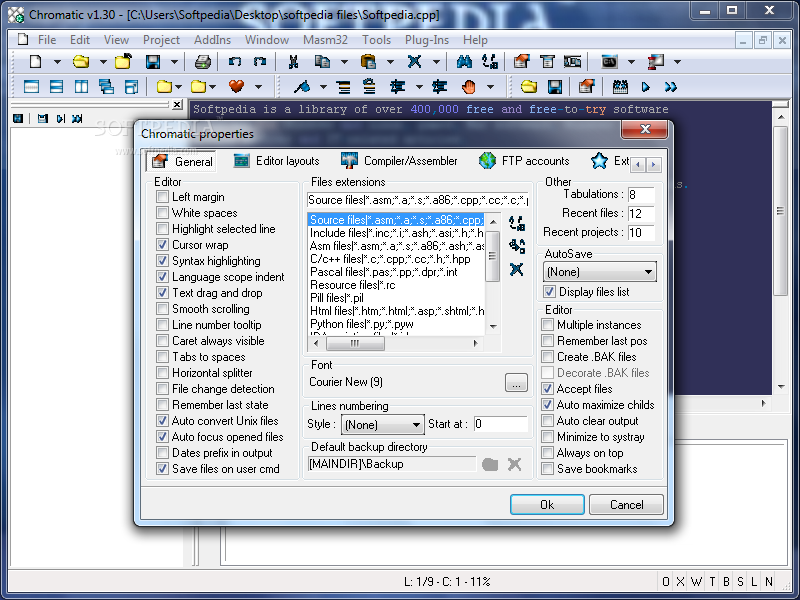Click the Save floppy disk toolbar icon
The height and width of the screenshot is (600, 800).
(x=153, y=62)
